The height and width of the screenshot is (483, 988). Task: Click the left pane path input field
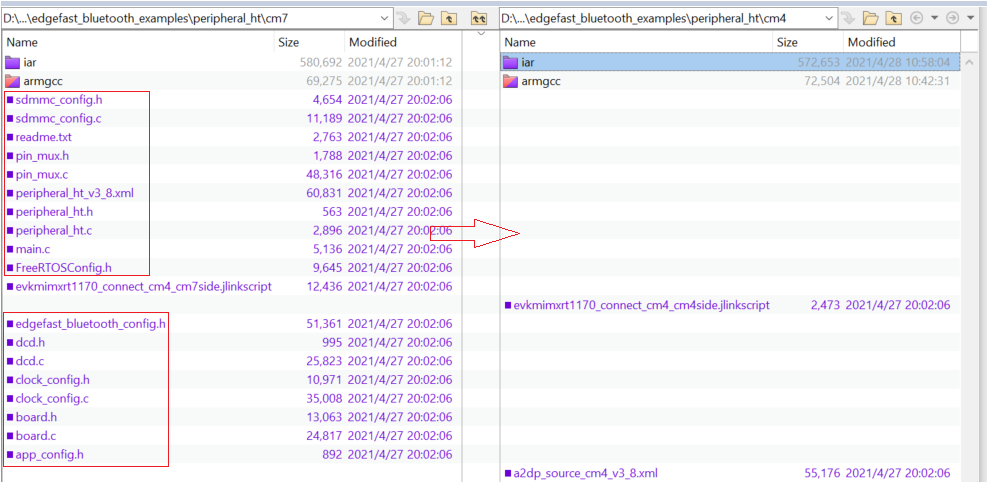click(x=190, y=18)
